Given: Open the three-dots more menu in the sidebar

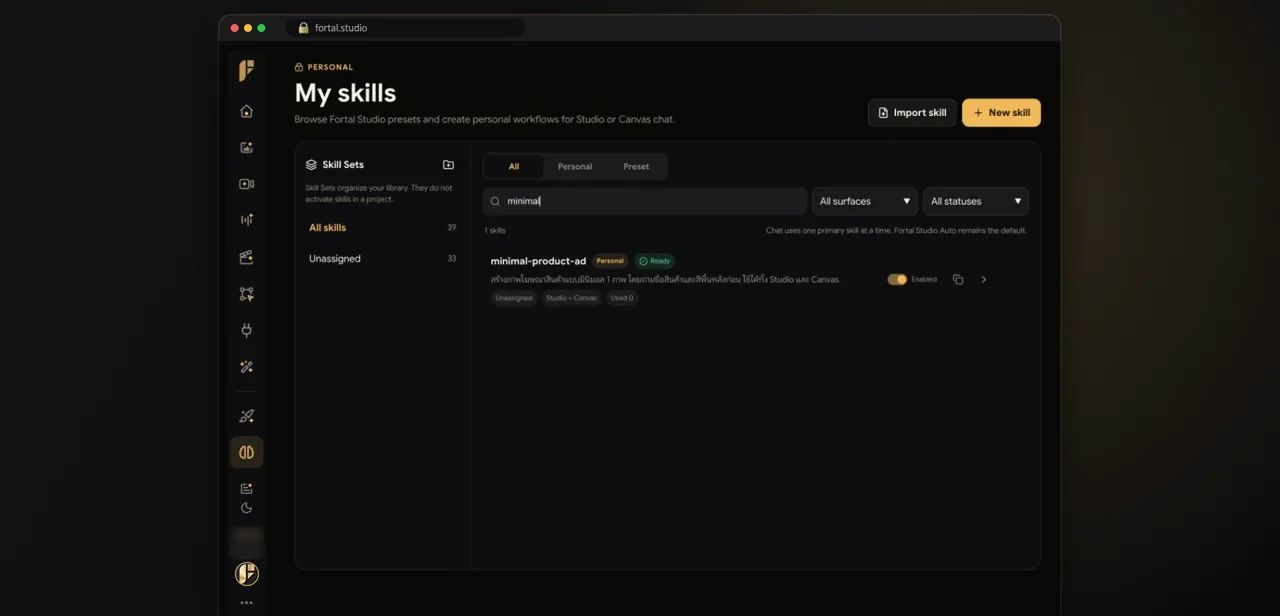Looking at the screenshot, I should [x=247, y=603].
